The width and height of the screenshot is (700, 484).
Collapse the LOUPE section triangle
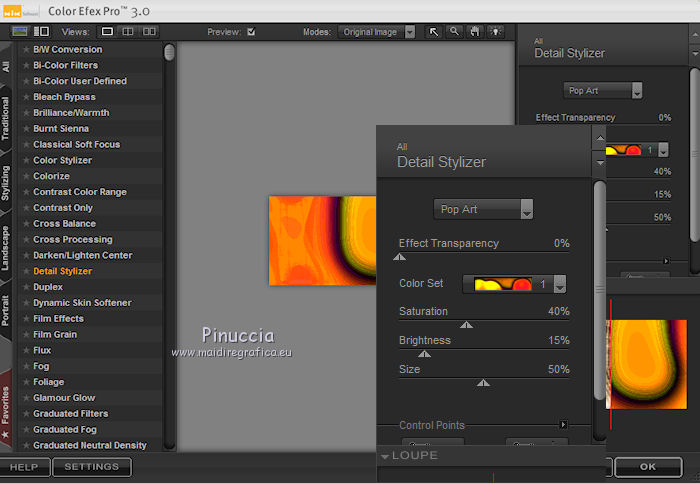pyautogui.click(x=385, y=456)
